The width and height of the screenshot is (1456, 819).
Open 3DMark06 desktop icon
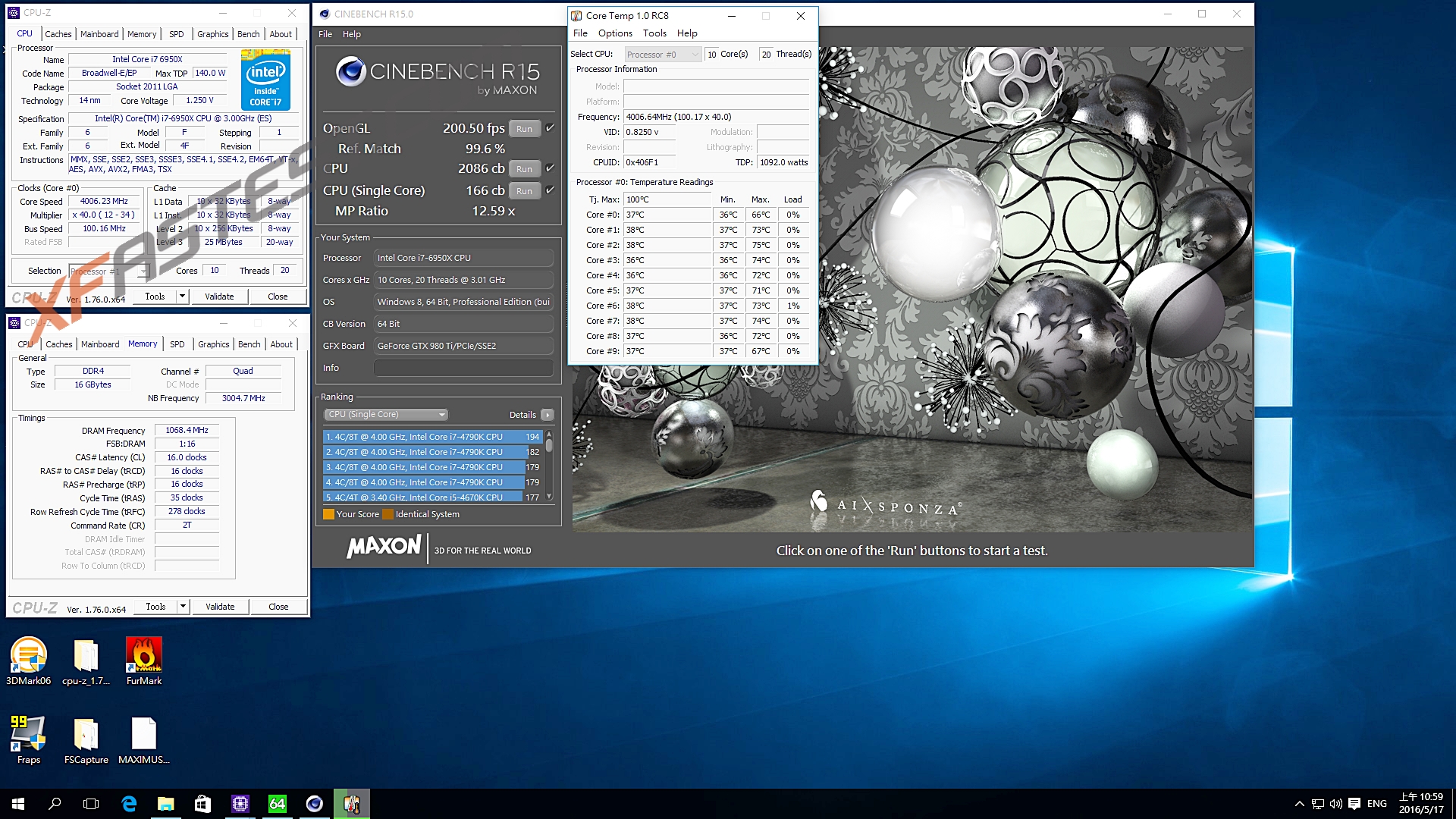tap(29, 656)
